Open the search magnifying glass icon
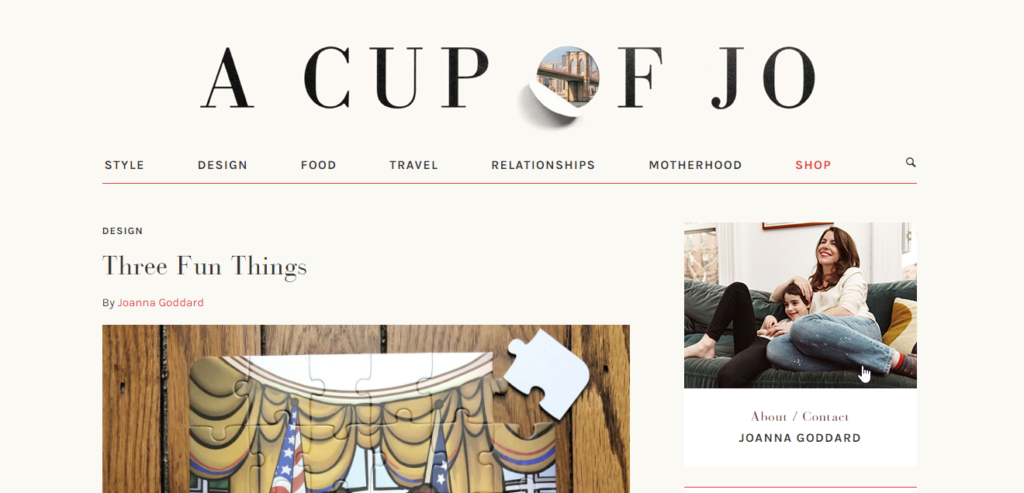This screenshot has width=1024, height=493. click(x=910, y=163)
